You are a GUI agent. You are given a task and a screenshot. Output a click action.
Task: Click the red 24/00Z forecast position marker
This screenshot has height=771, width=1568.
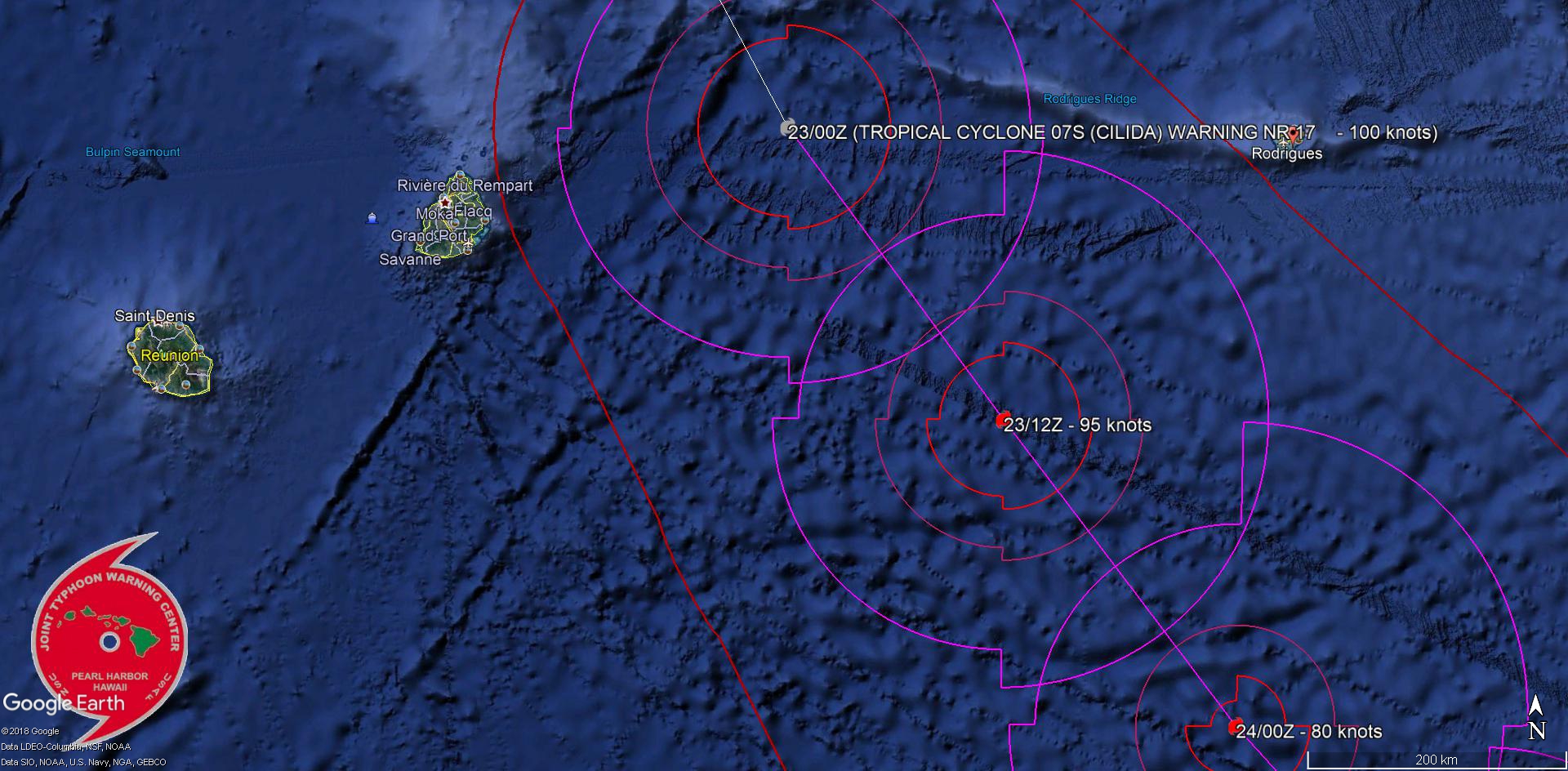coord(1236,727)
